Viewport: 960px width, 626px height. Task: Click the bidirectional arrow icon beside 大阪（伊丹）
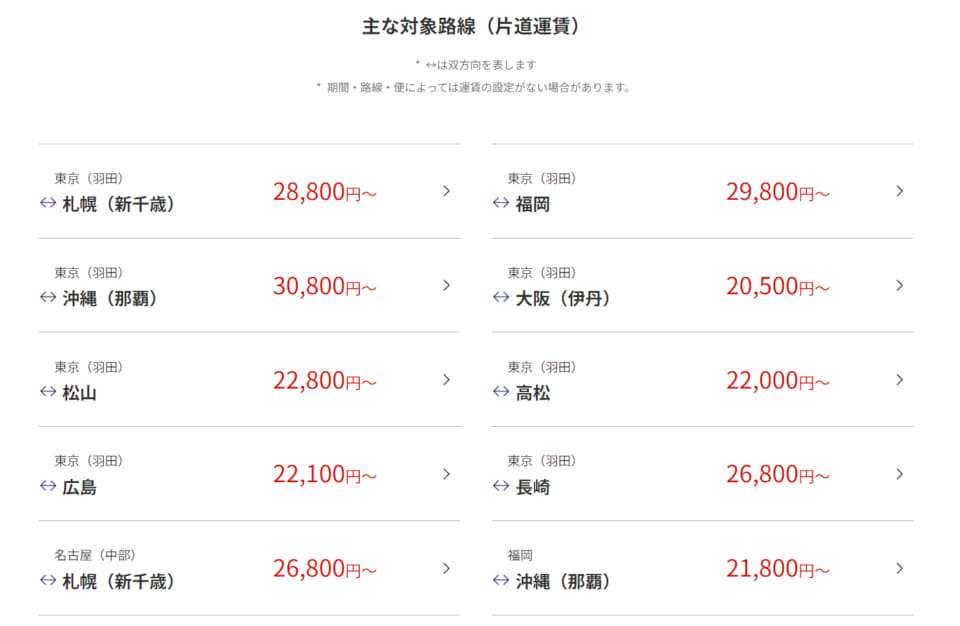(x=499, y=297)
